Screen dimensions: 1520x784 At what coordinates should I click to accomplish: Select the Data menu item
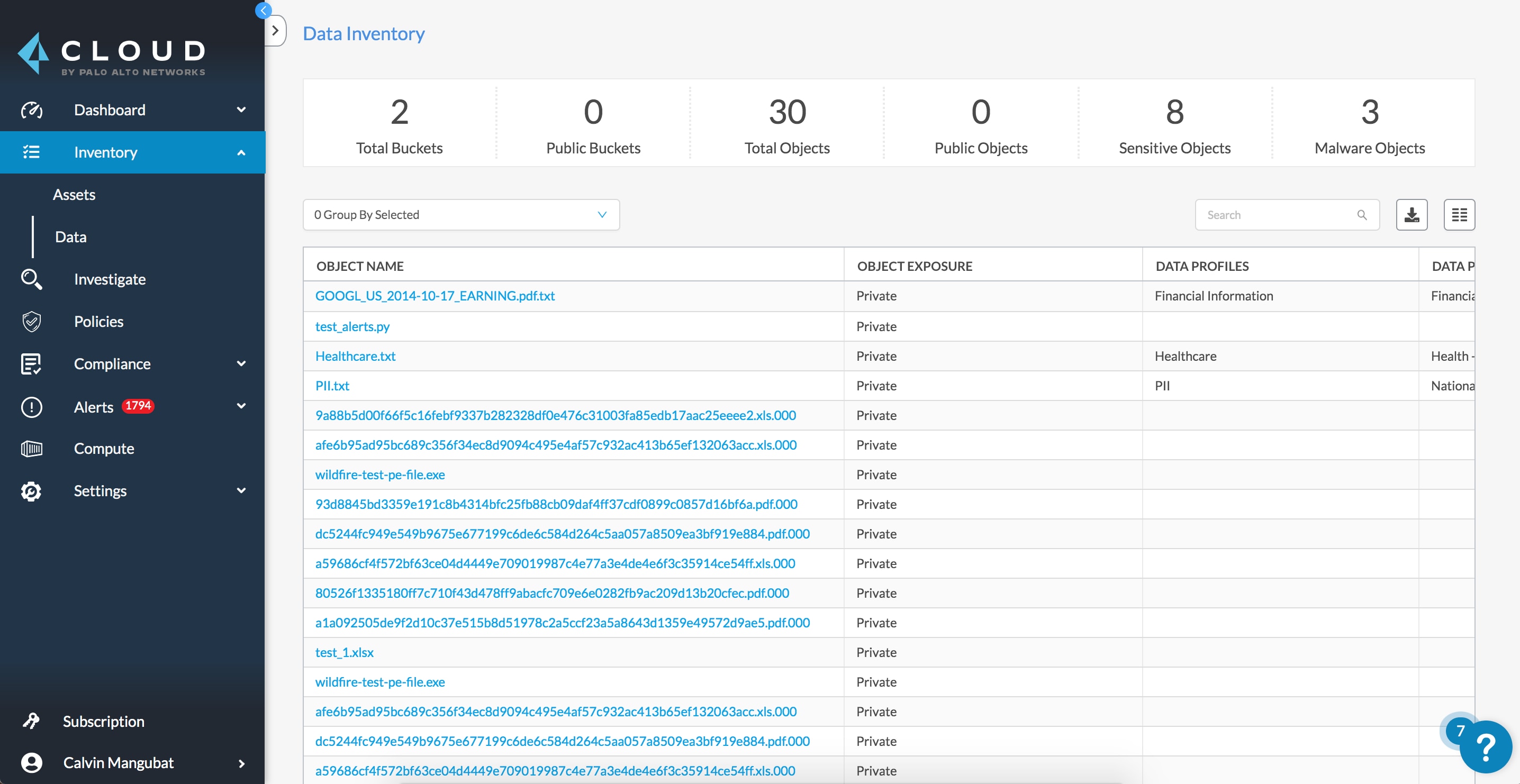(x=70, y=236)
